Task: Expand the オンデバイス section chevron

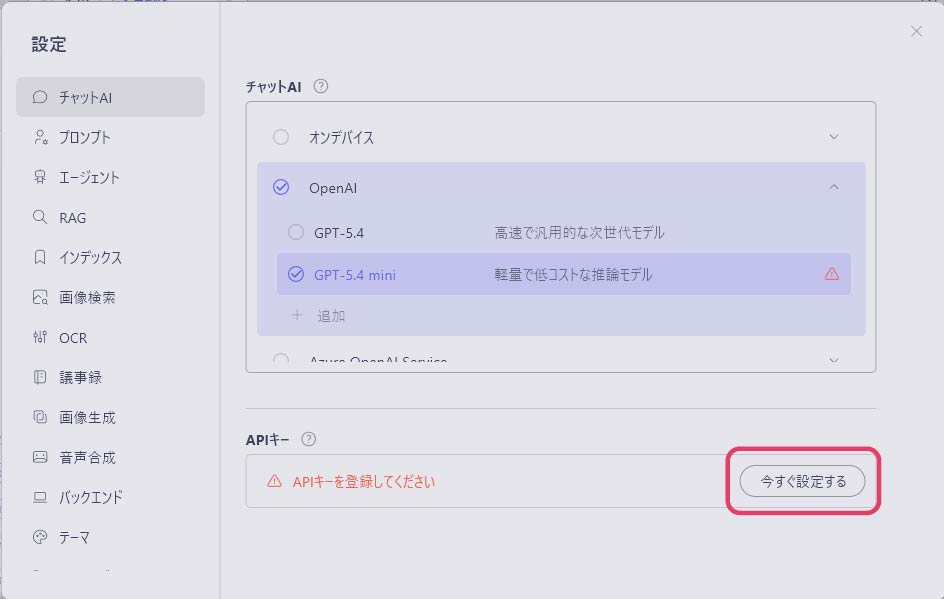Action: [834, 137]
